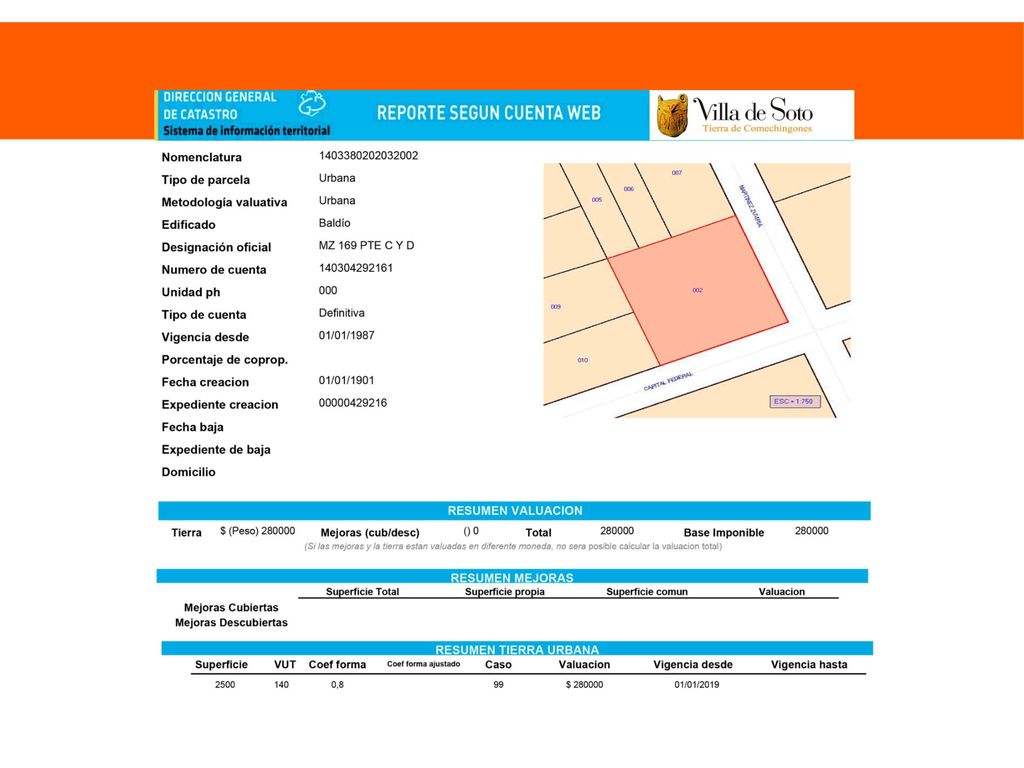Screen dimensions: 1024x768
Task: Click parcel 009 label on the map
Action: point(556,306)
